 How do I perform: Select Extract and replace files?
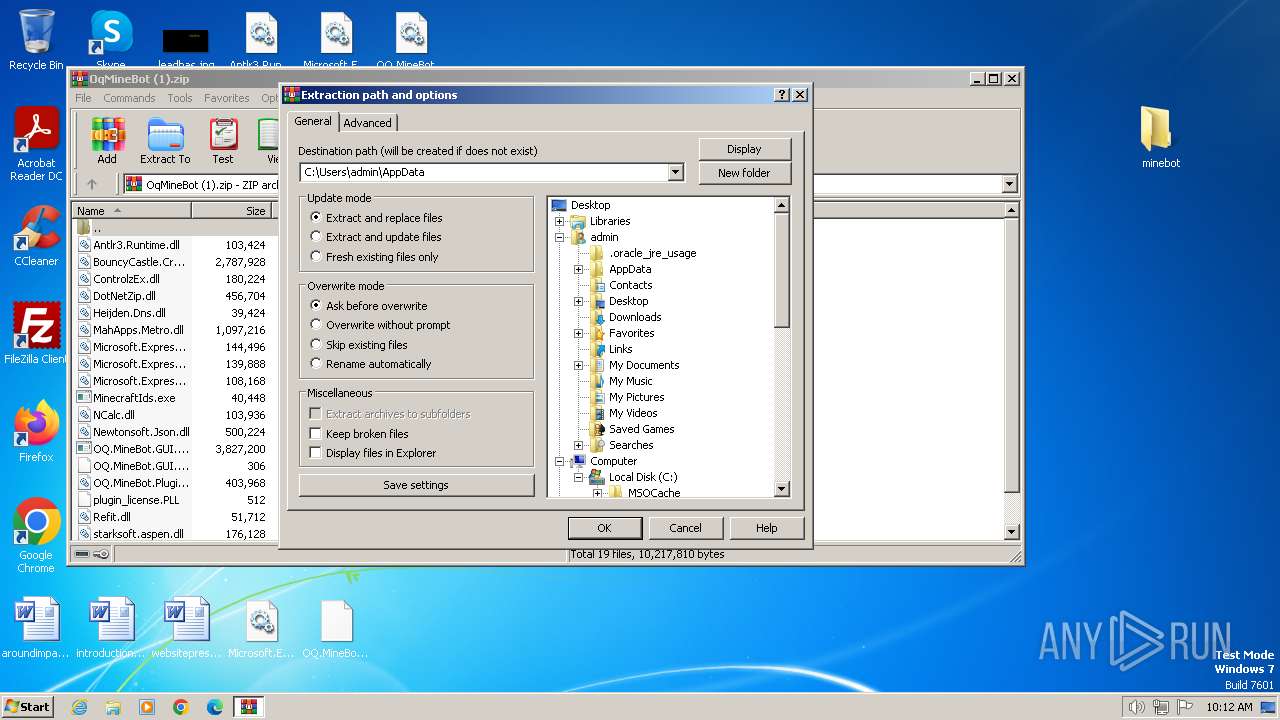(376, 218)
